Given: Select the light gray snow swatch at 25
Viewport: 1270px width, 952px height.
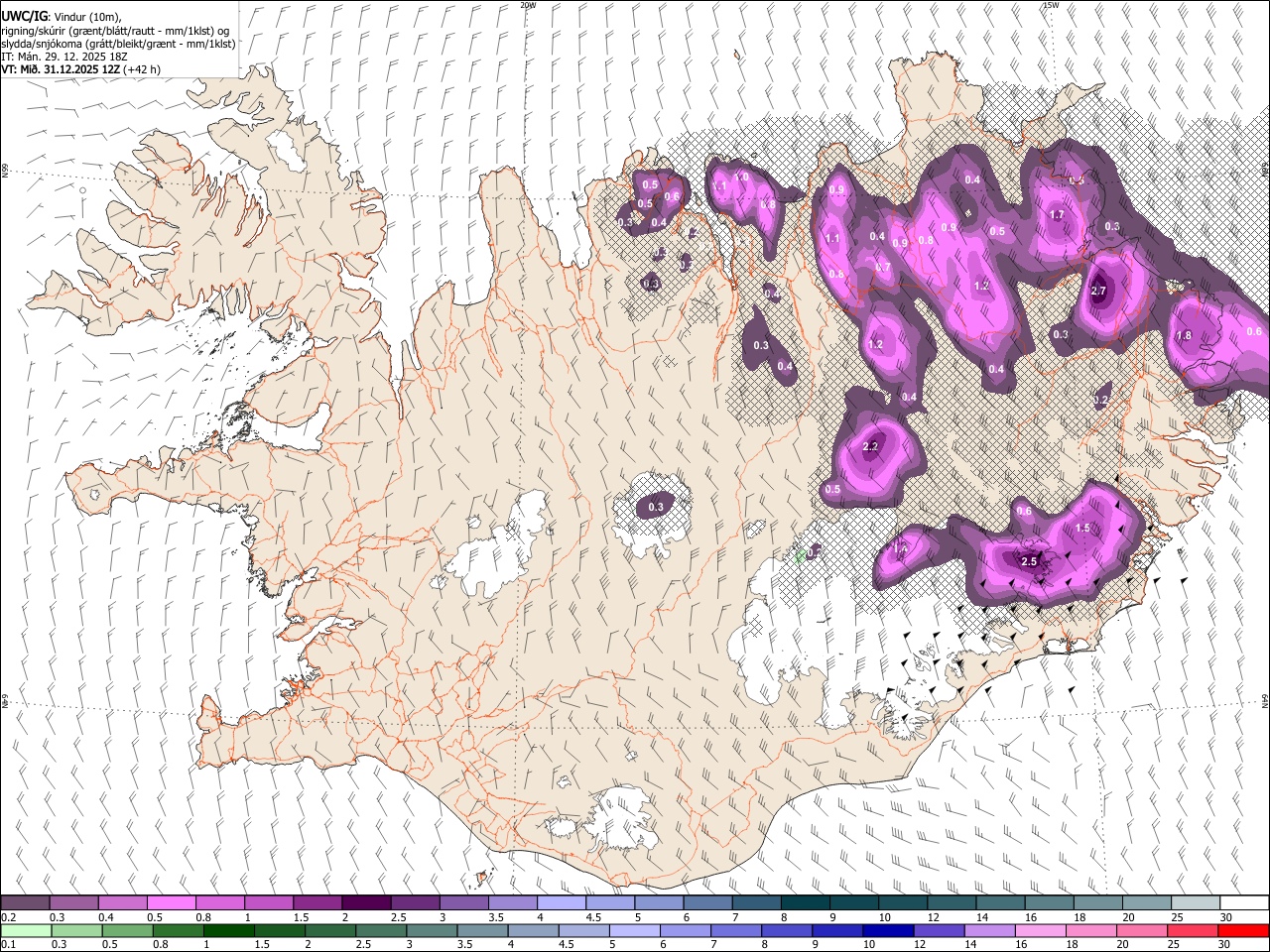Looking at the screenshot, I should (x=1196, y=903).
